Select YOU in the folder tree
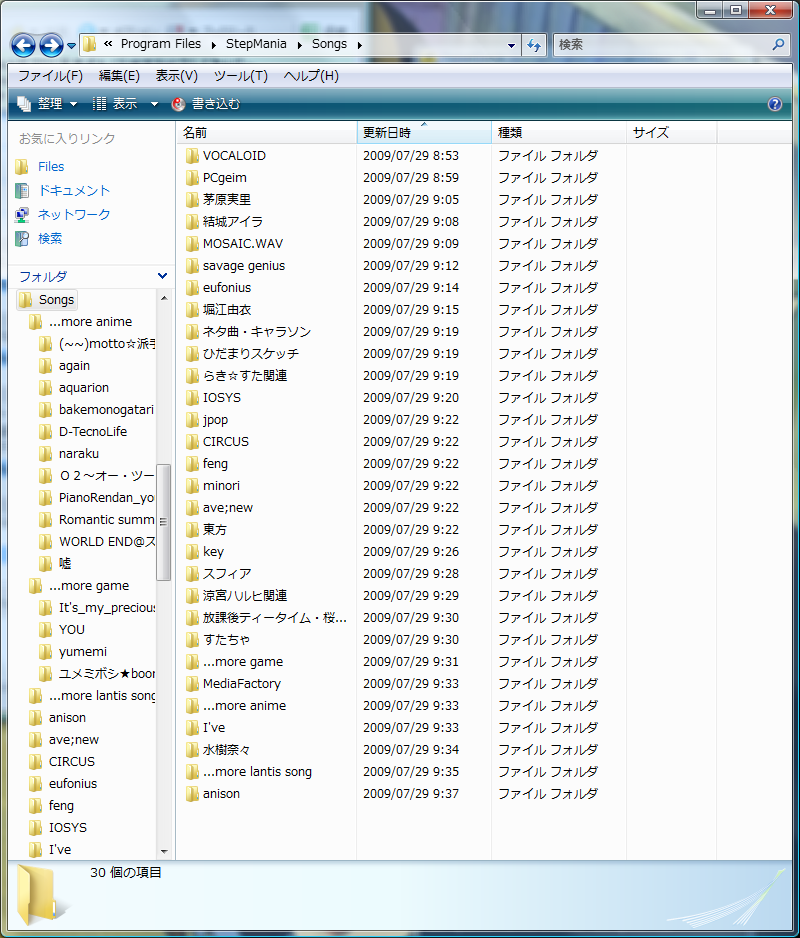 coord(71,629)
